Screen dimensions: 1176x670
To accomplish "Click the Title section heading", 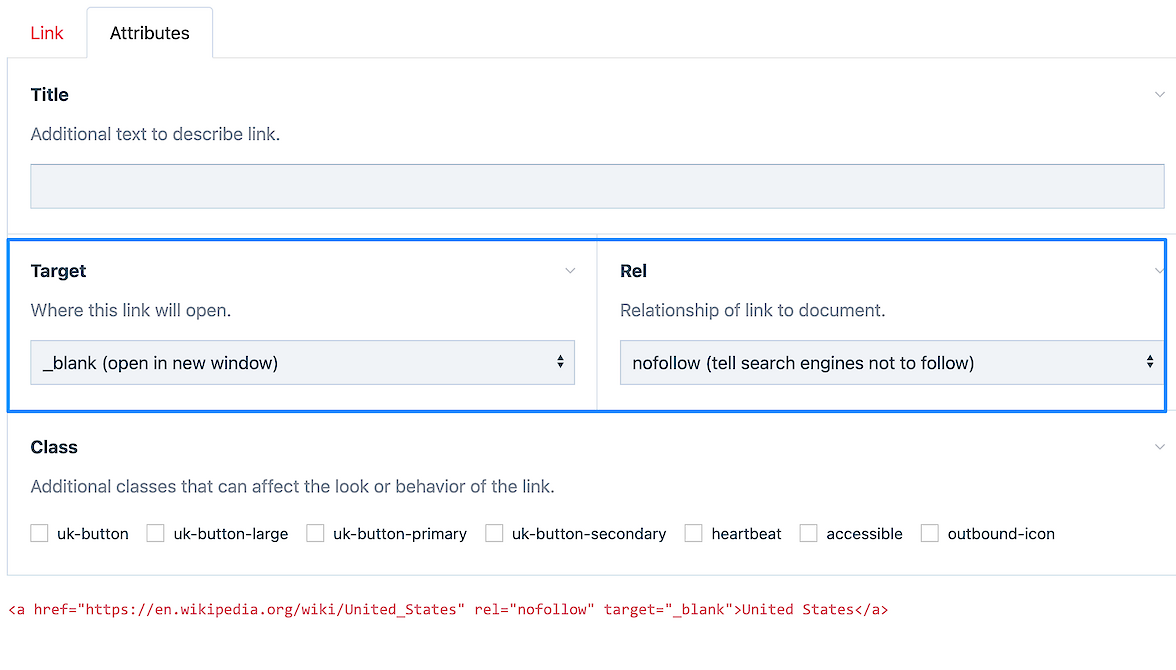I will coord(50,95).
